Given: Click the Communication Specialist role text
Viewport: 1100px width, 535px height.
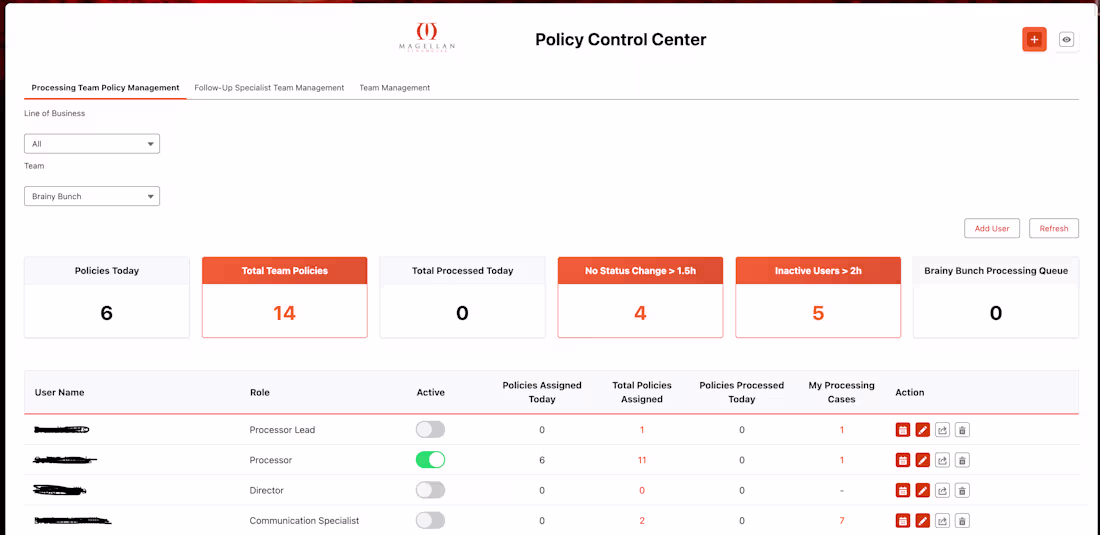Looking at the screenshot, I should tap(304, 521).
